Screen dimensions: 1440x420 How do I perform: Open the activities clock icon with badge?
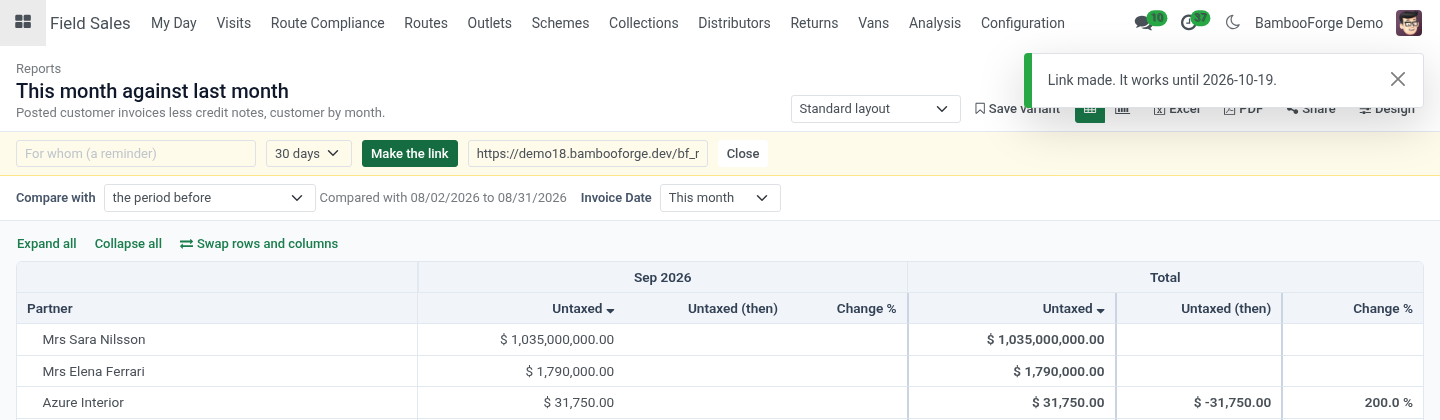pyautogui.click(x=1189, y=23)
